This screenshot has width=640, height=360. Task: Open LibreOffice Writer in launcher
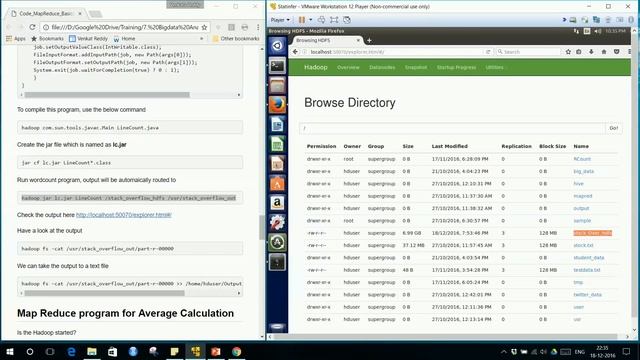[x=277, y=124]
